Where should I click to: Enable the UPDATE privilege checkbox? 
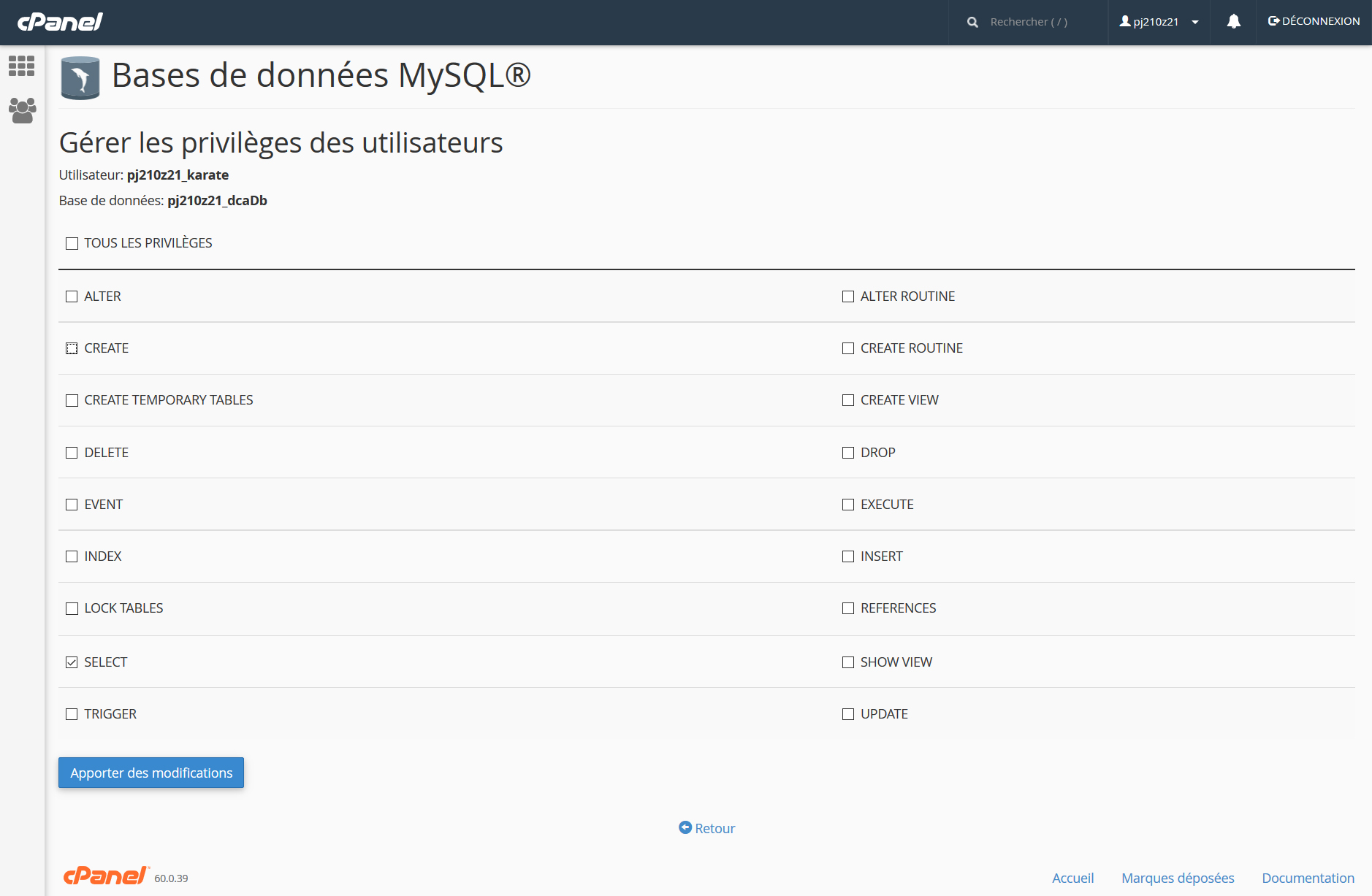[848, 714]
